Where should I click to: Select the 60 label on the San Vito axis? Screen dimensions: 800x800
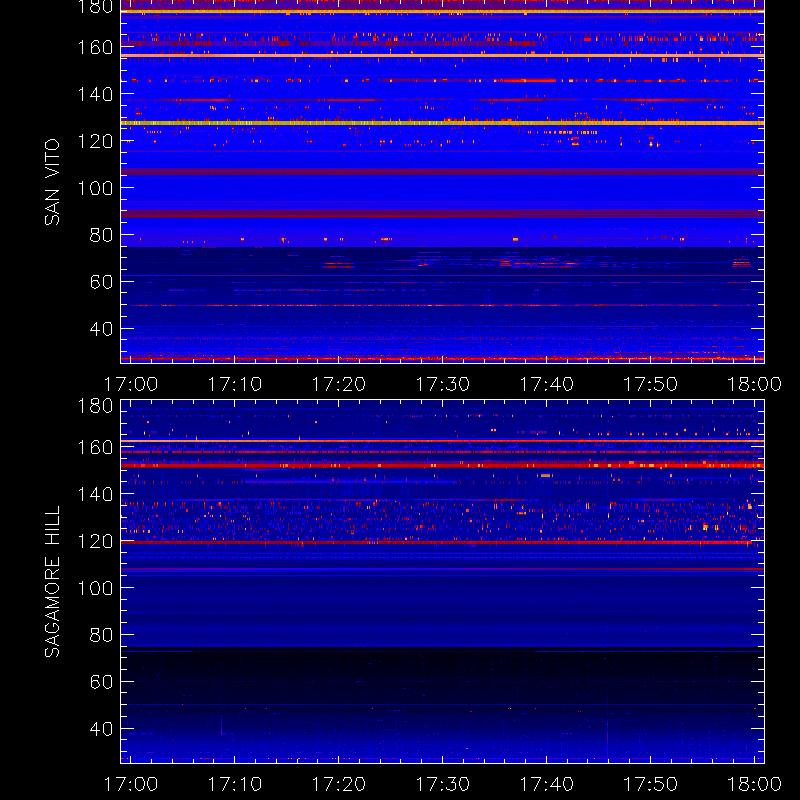click(x=101, y=282)
